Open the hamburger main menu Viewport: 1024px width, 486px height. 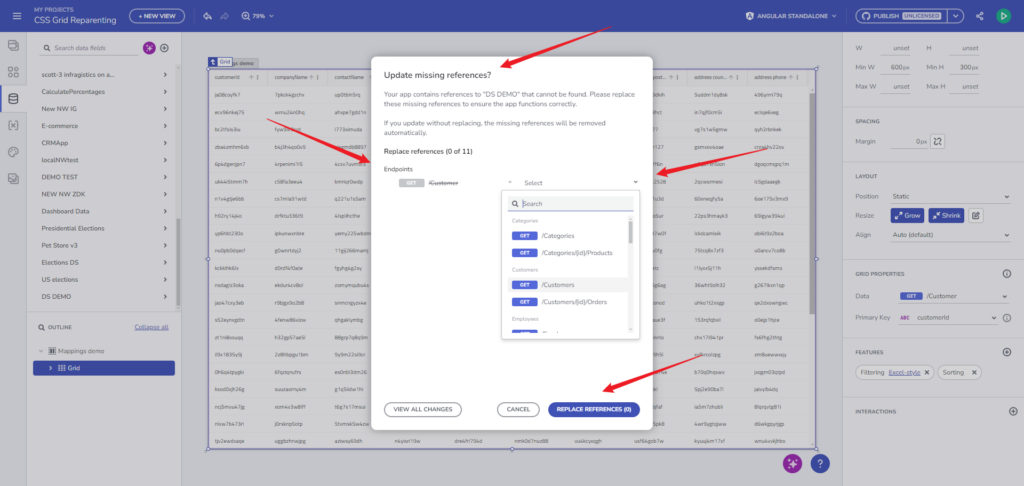17,16
